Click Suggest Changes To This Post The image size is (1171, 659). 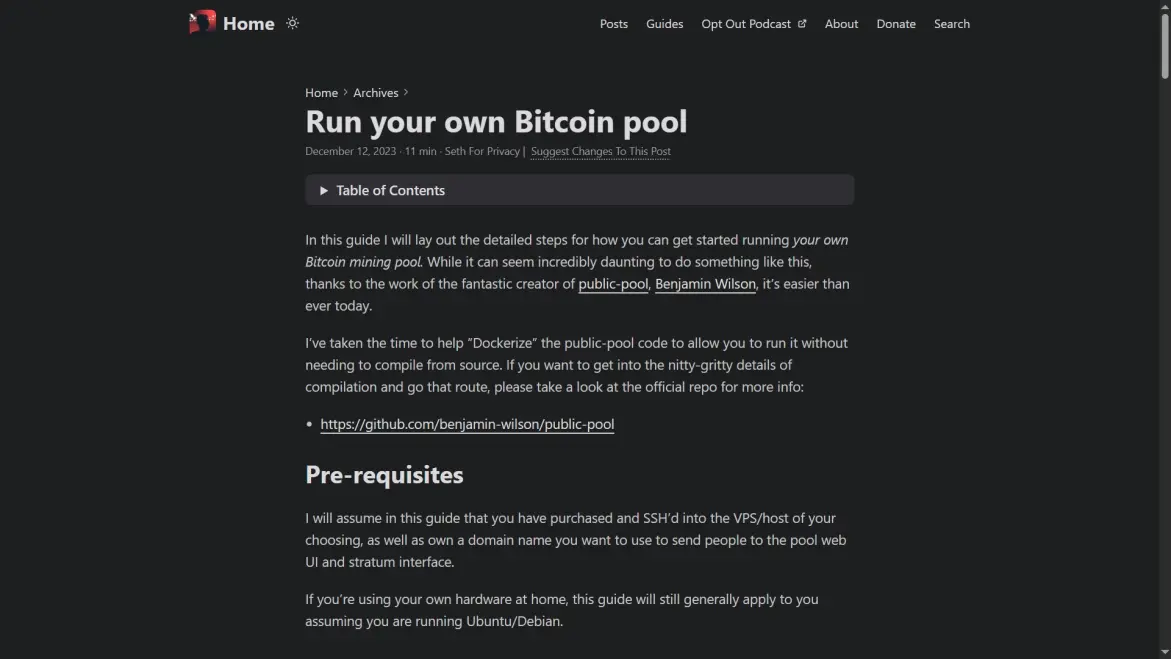click(x=600, y=151)
